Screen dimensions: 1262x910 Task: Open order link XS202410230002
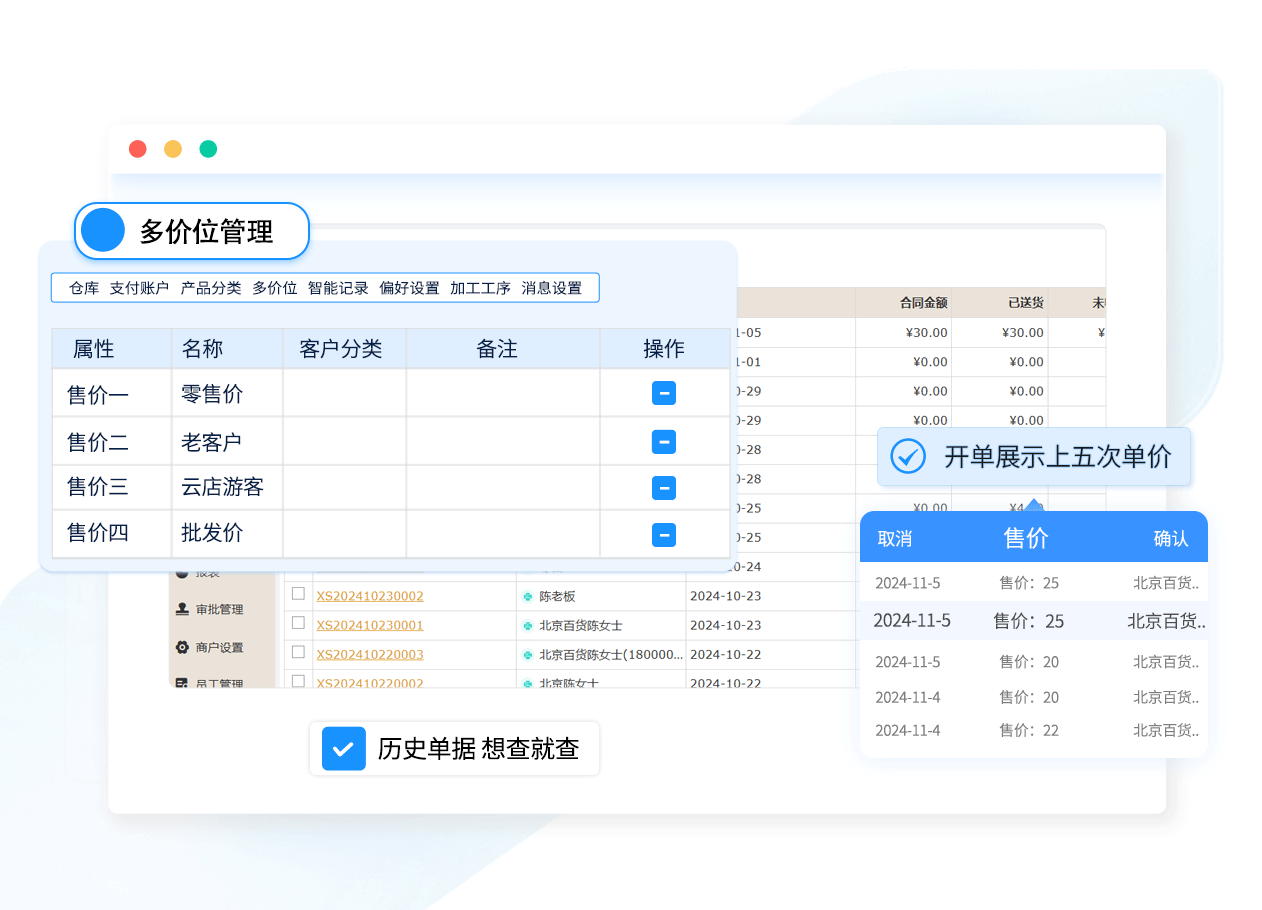click(x=370, y=596)
